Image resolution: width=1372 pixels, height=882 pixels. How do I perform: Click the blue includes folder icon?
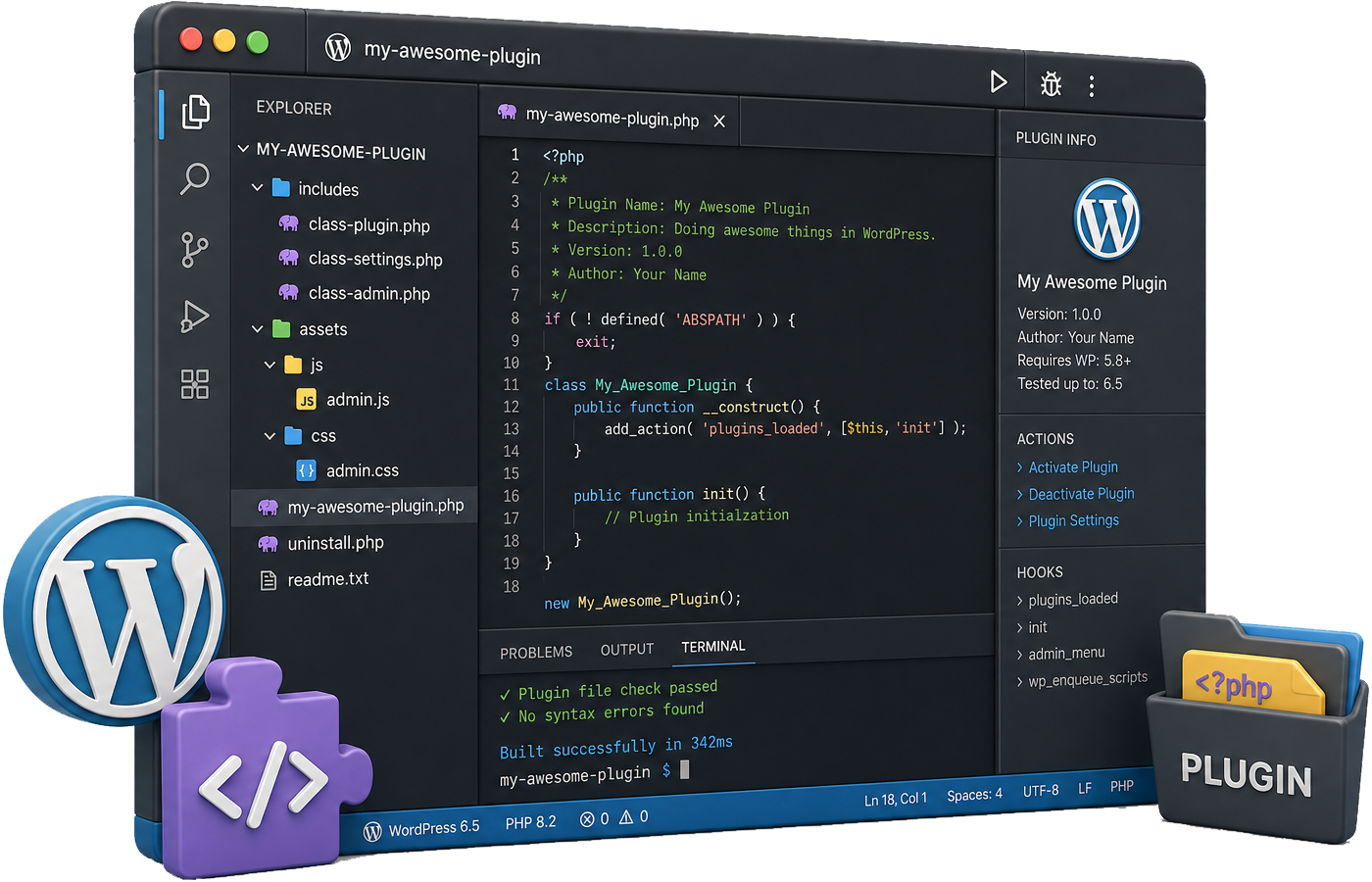[280, 187]
